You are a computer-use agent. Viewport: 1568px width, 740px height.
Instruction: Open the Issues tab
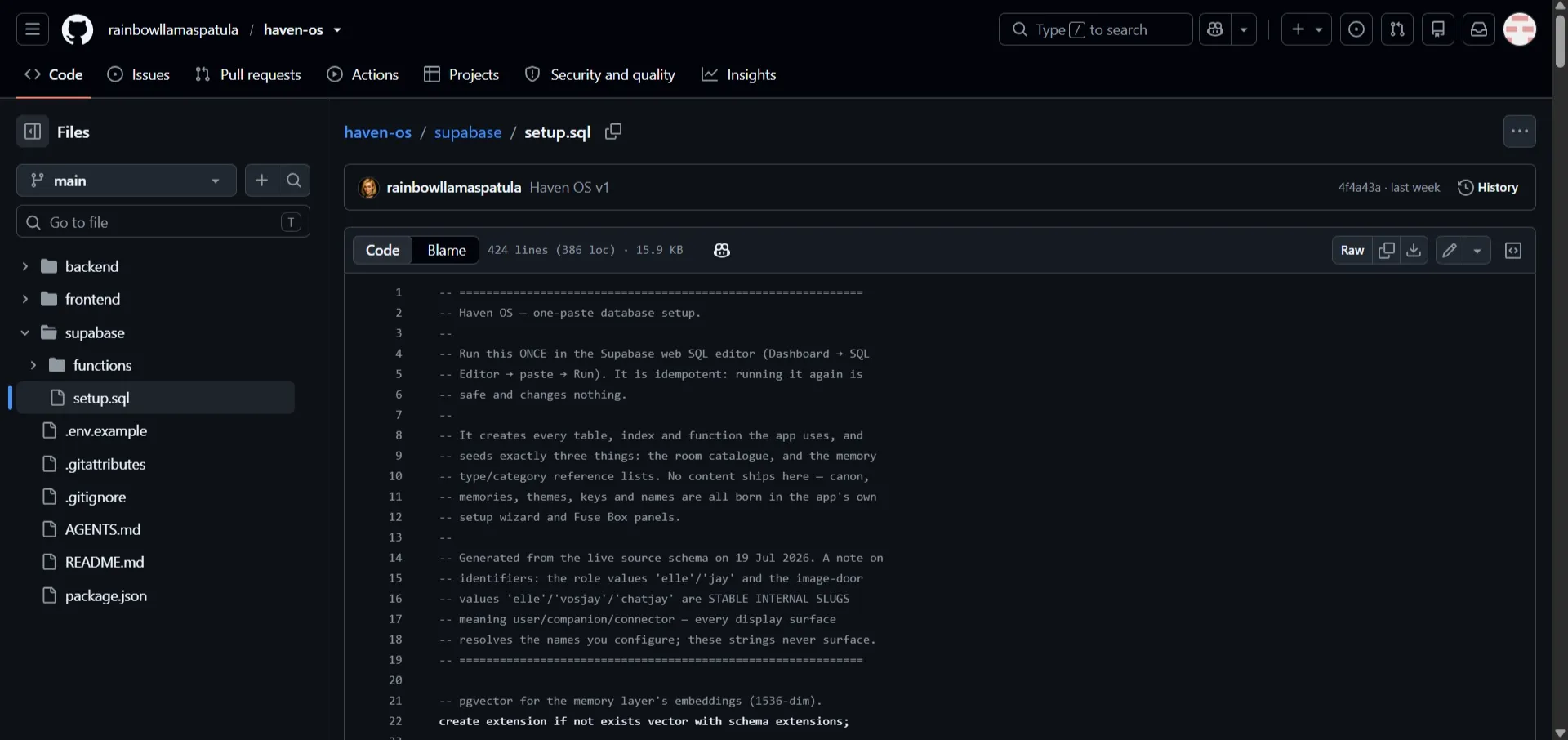(x=139, y=74)
